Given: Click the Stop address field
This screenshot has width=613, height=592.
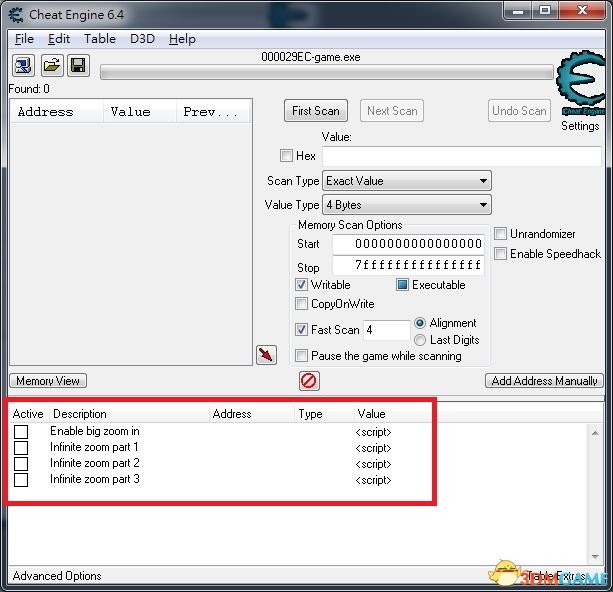Looking at the screenshot, I should [409, 265].
